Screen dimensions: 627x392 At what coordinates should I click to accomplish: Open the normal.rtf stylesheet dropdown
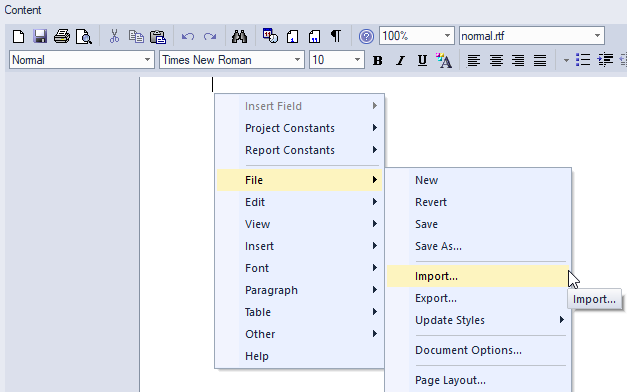597,36
